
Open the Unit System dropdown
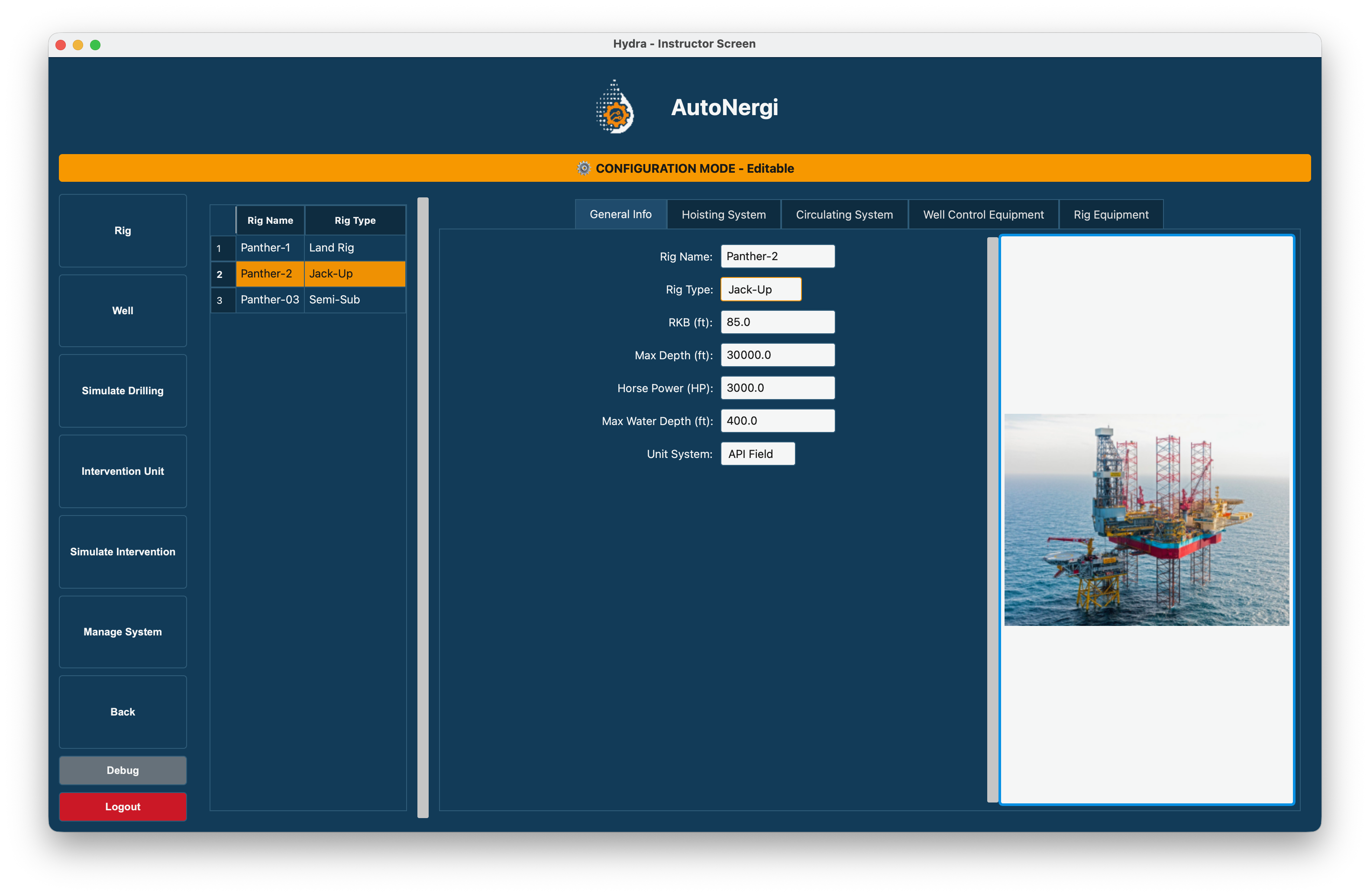[x=758, y=454]
